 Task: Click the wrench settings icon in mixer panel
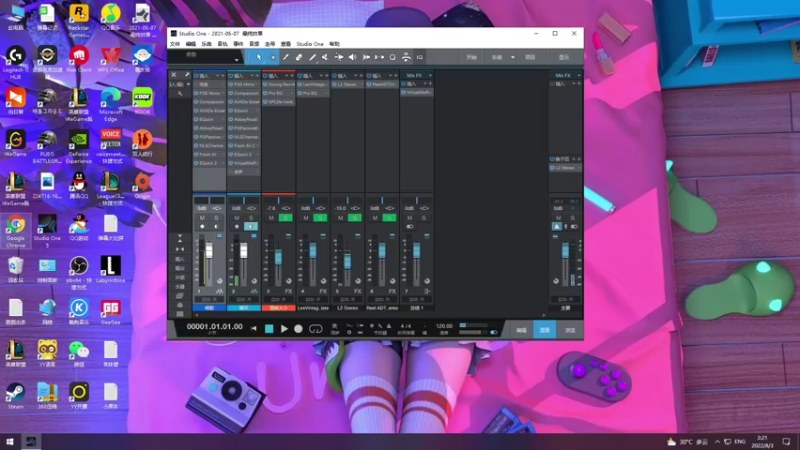(180, 93)
